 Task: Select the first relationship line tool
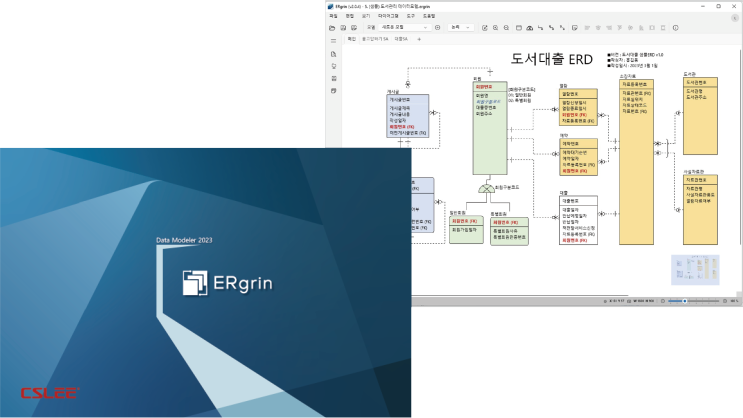point(540,28)
